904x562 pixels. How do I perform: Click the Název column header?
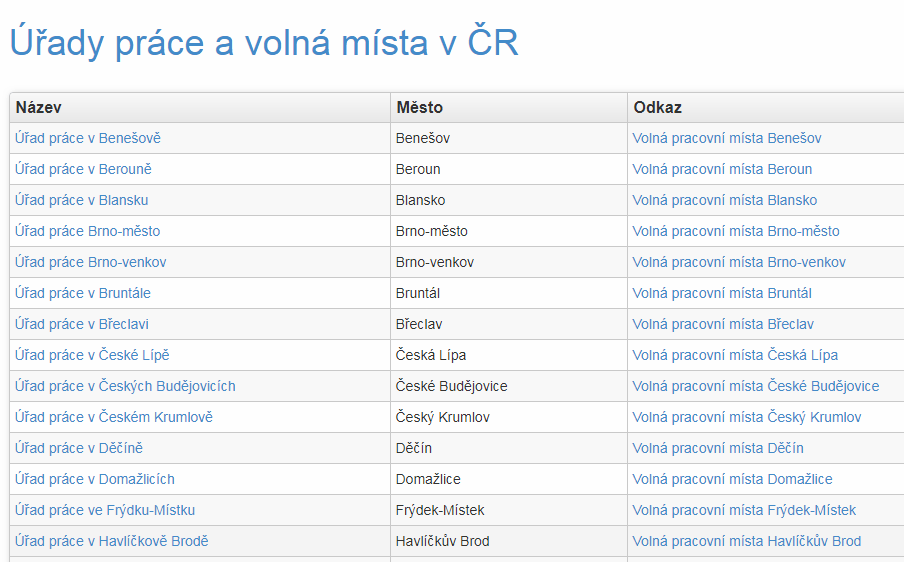coord(38,107)
